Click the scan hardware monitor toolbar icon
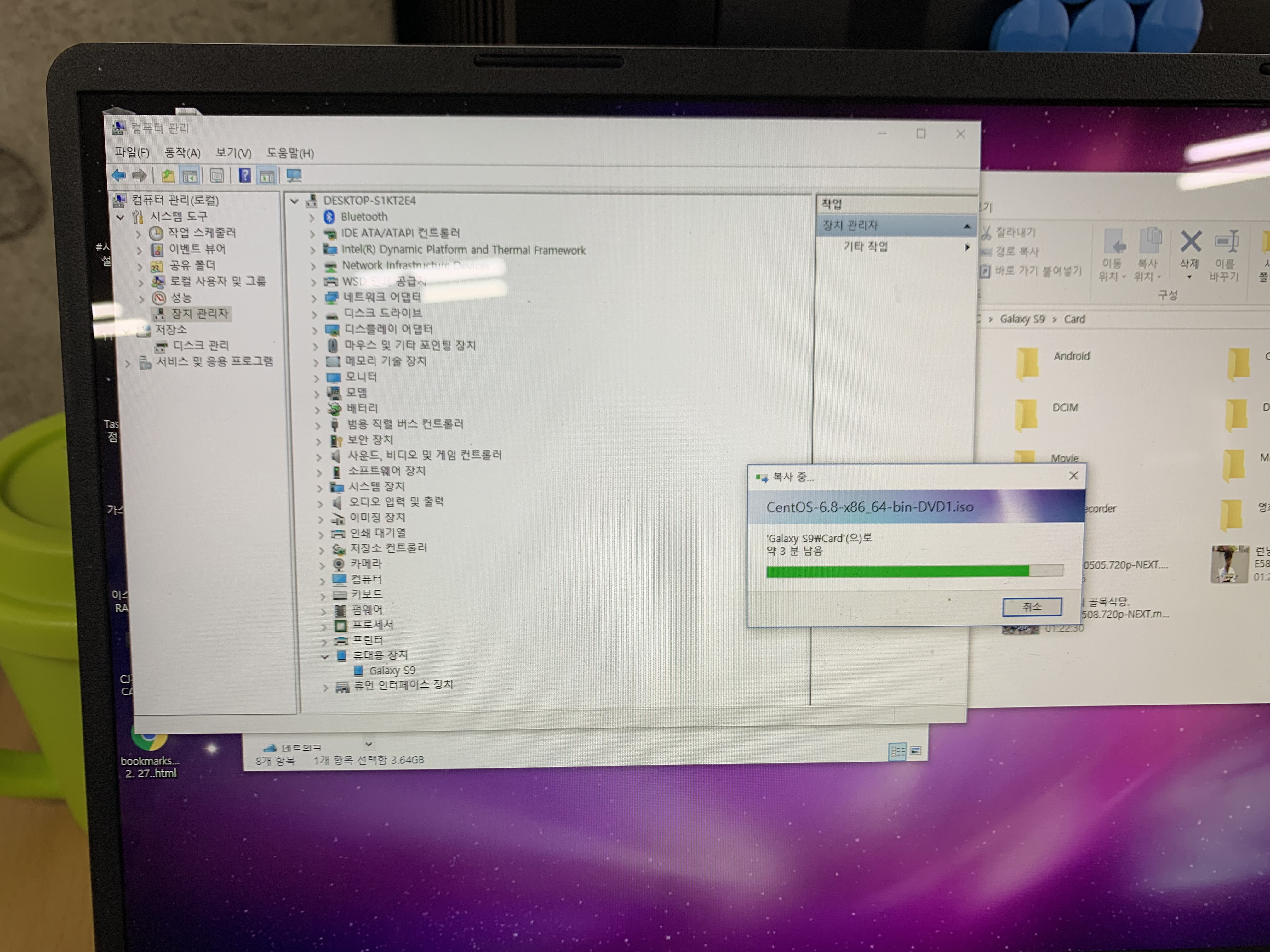The image size is (1270, 952). (294, 176)
